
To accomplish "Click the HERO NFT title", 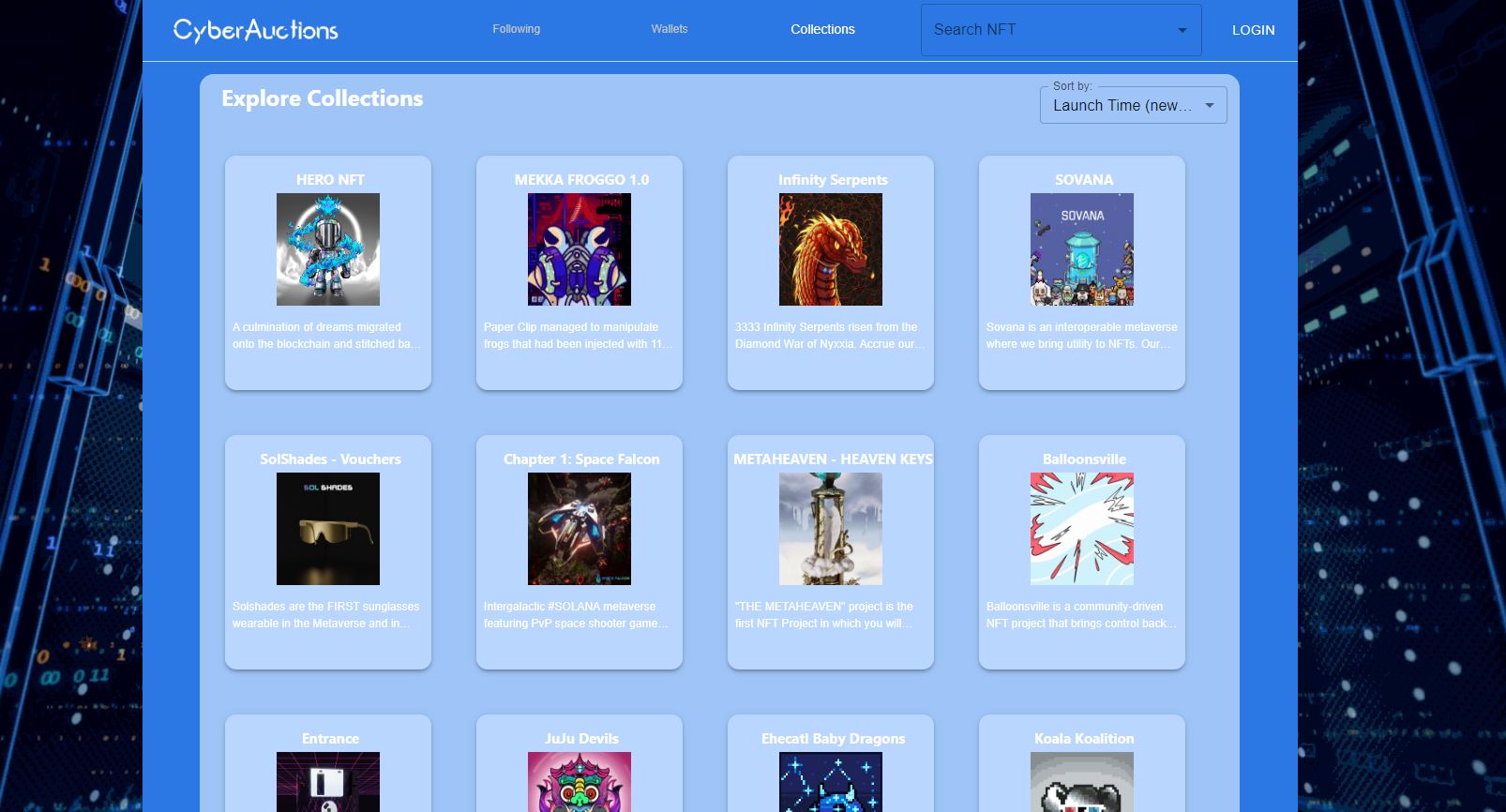I will [330, 179].
